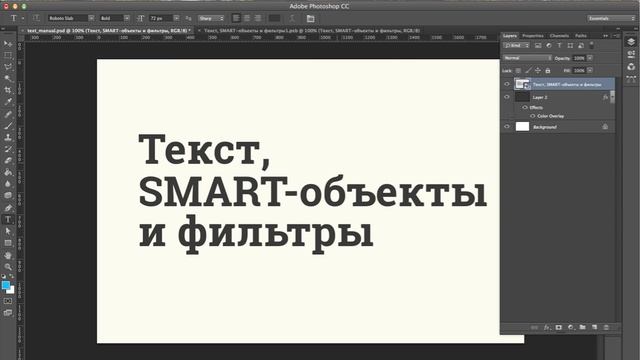Viewport: 640px width, 360px height.
Task: Open the Sharp anti-aliasing dropdown
Action: (x=211, y=18)
